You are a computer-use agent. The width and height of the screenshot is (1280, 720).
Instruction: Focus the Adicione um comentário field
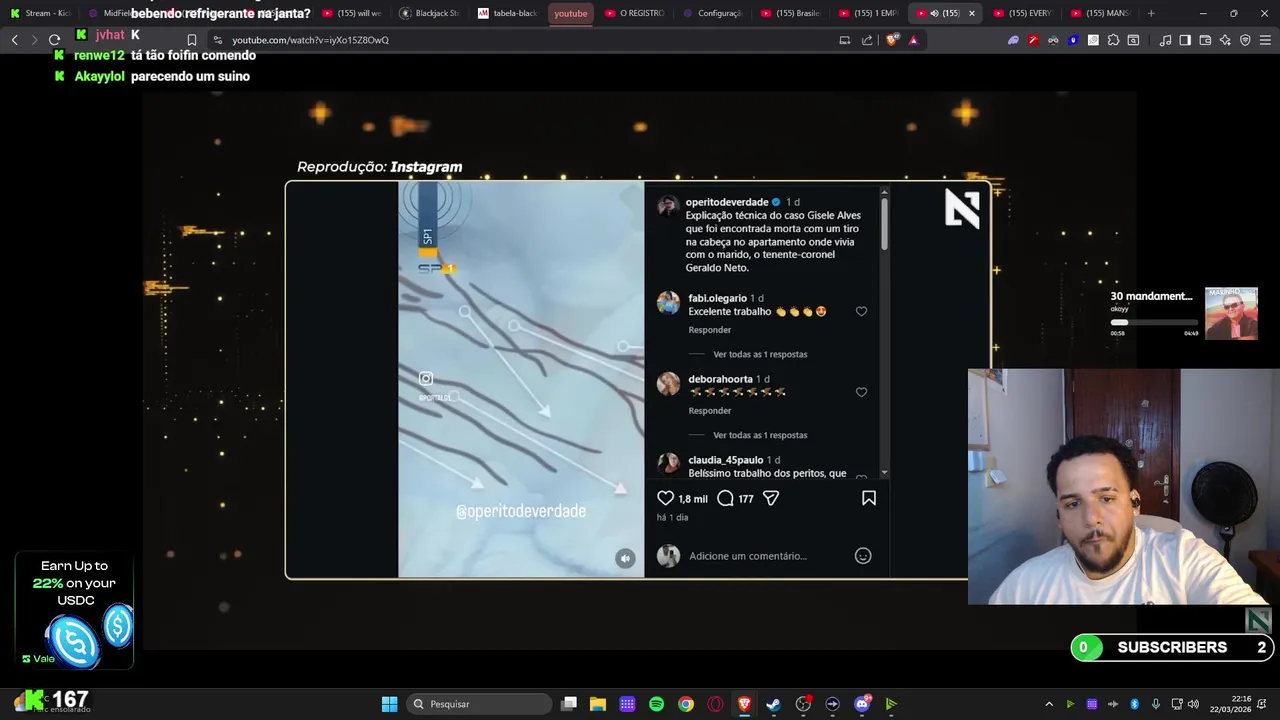(x=748, y=556)
